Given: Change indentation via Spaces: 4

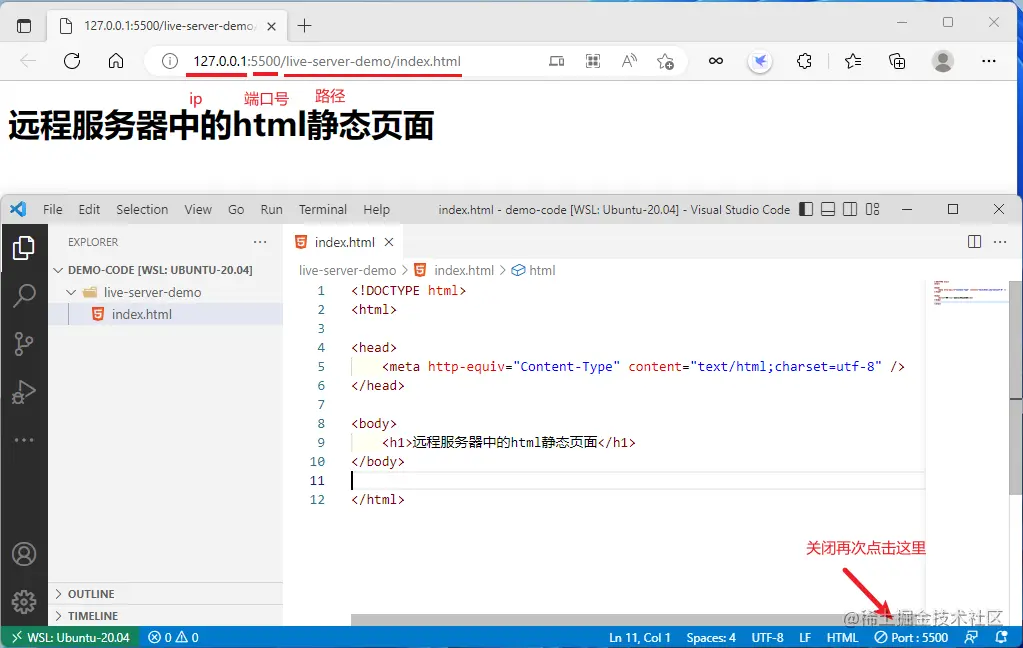Looking at the screenshot, I should point(710,638).
